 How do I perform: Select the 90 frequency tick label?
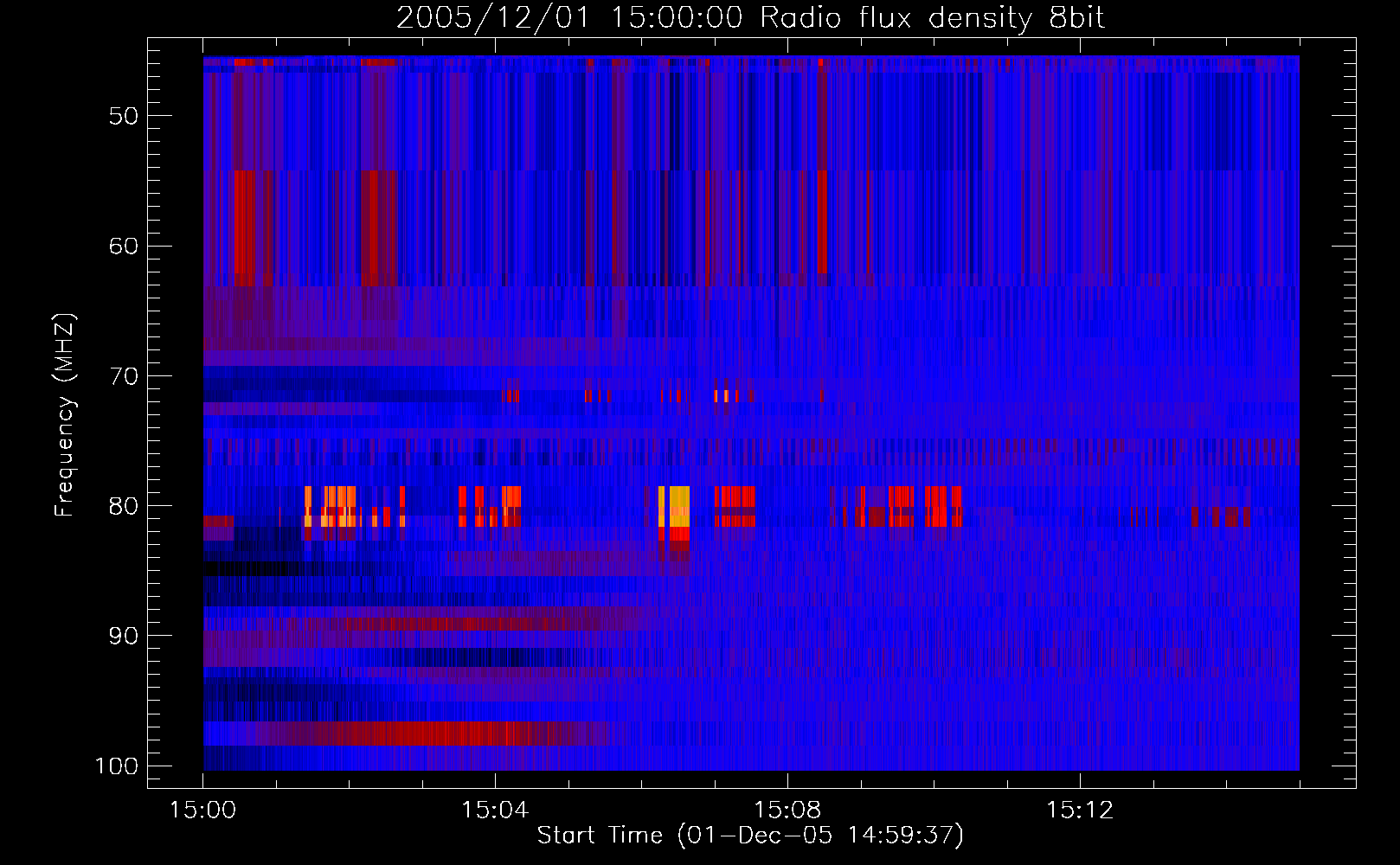click(124, 636)
